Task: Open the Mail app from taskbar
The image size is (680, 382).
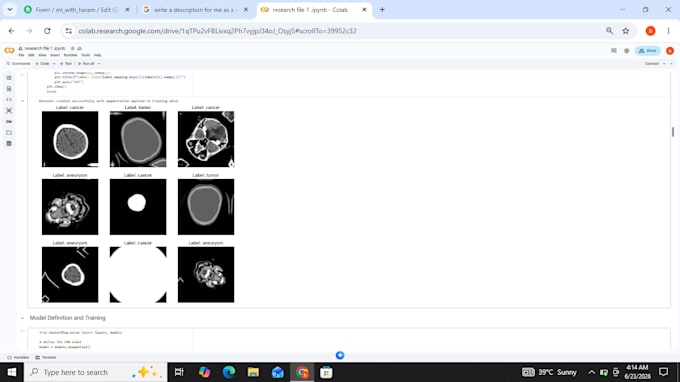Action: click(278, 372)
